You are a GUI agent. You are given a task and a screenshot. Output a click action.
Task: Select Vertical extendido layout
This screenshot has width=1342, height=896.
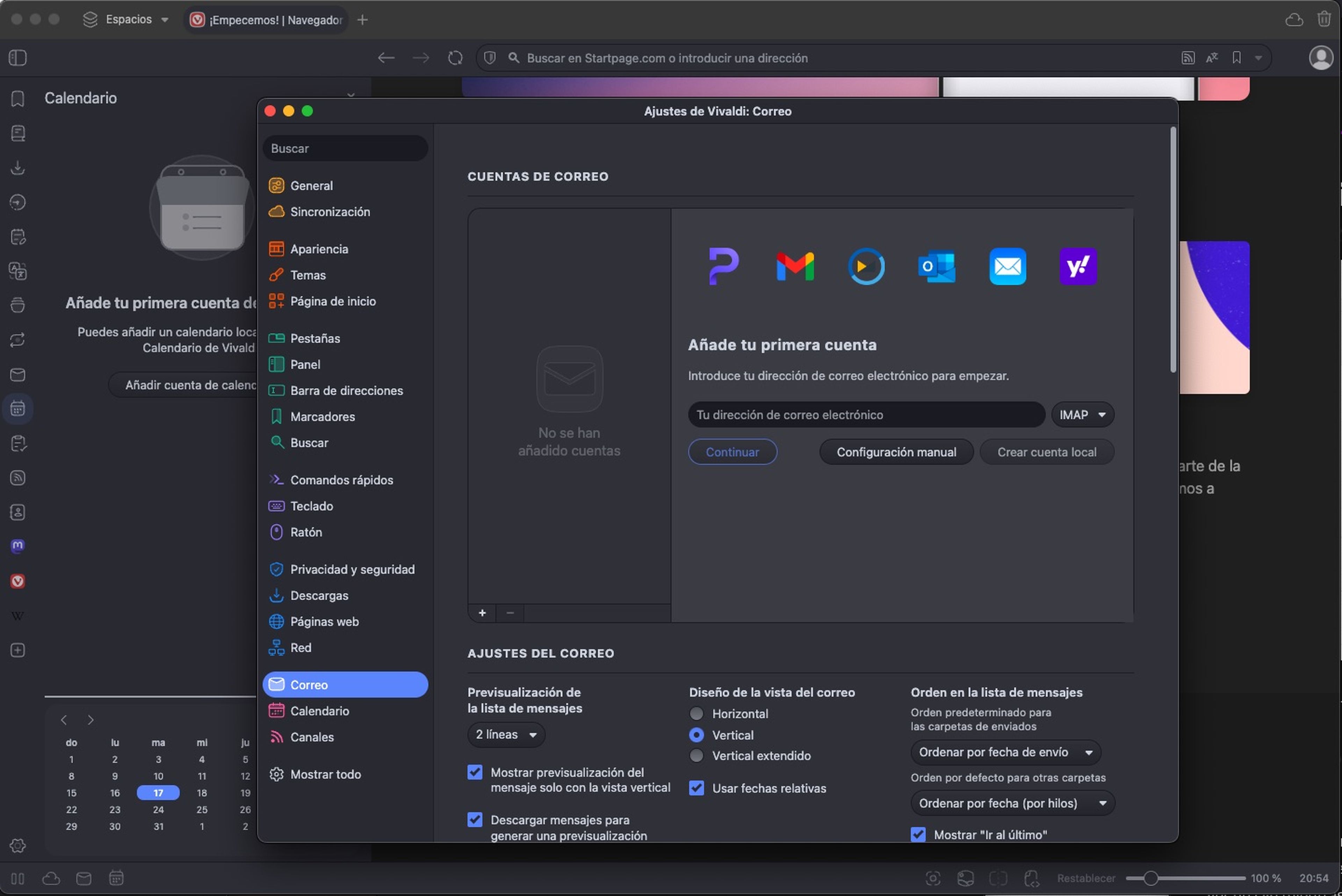(x=697, y=756)
